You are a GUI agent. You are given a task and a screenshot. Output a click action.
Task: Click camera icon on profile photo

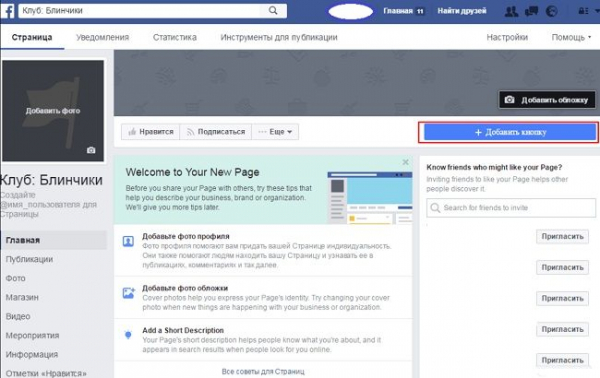tap(91, 150)
